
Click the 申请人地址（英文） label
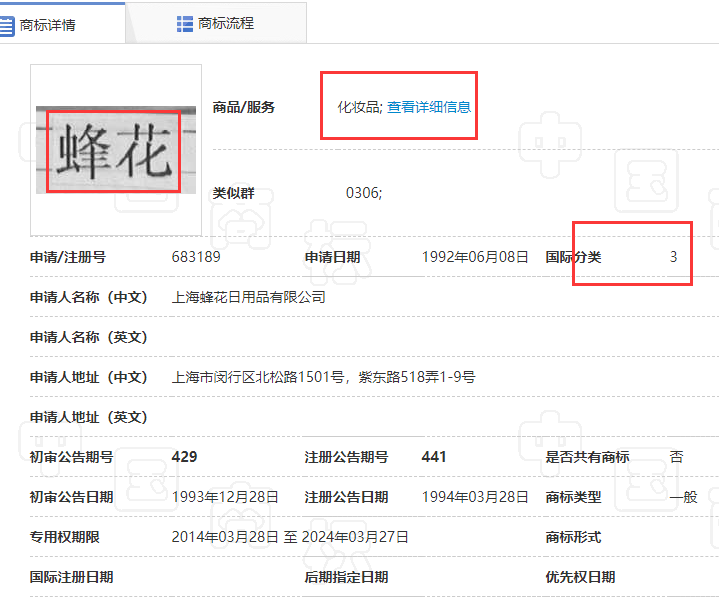point(88,417)
